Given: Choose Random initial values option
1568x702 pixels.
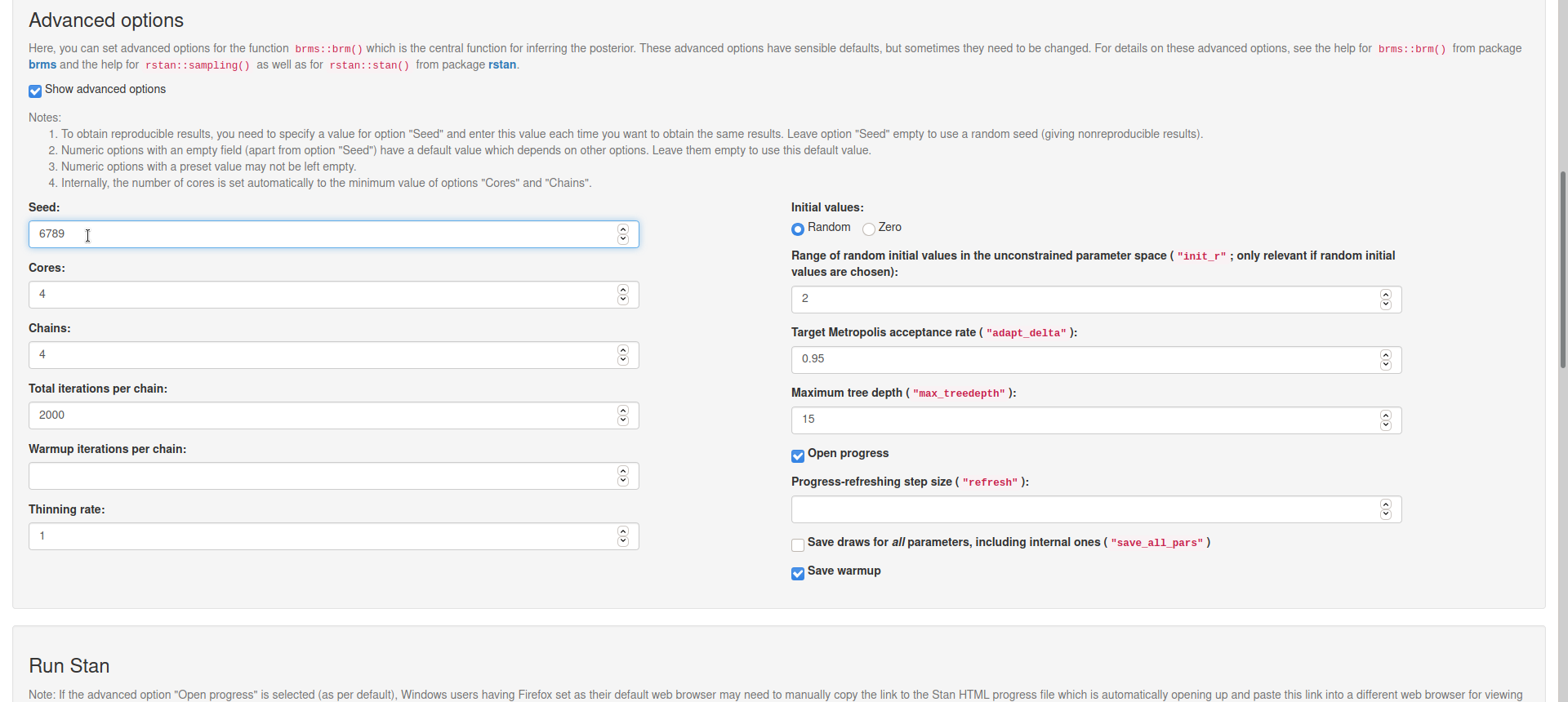Looking at the screenshot, I should click(x=798, y=229).
